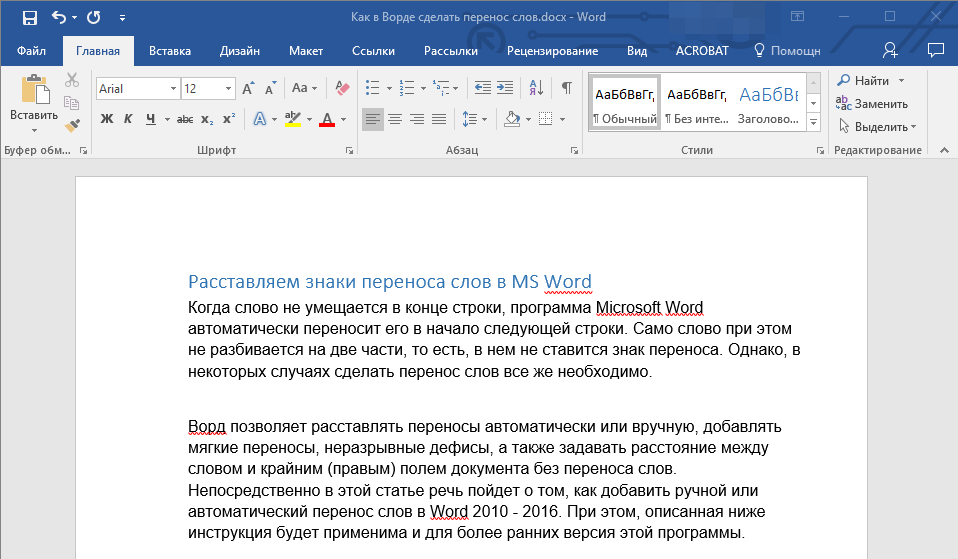The height and width of the screenshot is (559, 958).
Task: Click the Заменить button
Action: point(872,103)
